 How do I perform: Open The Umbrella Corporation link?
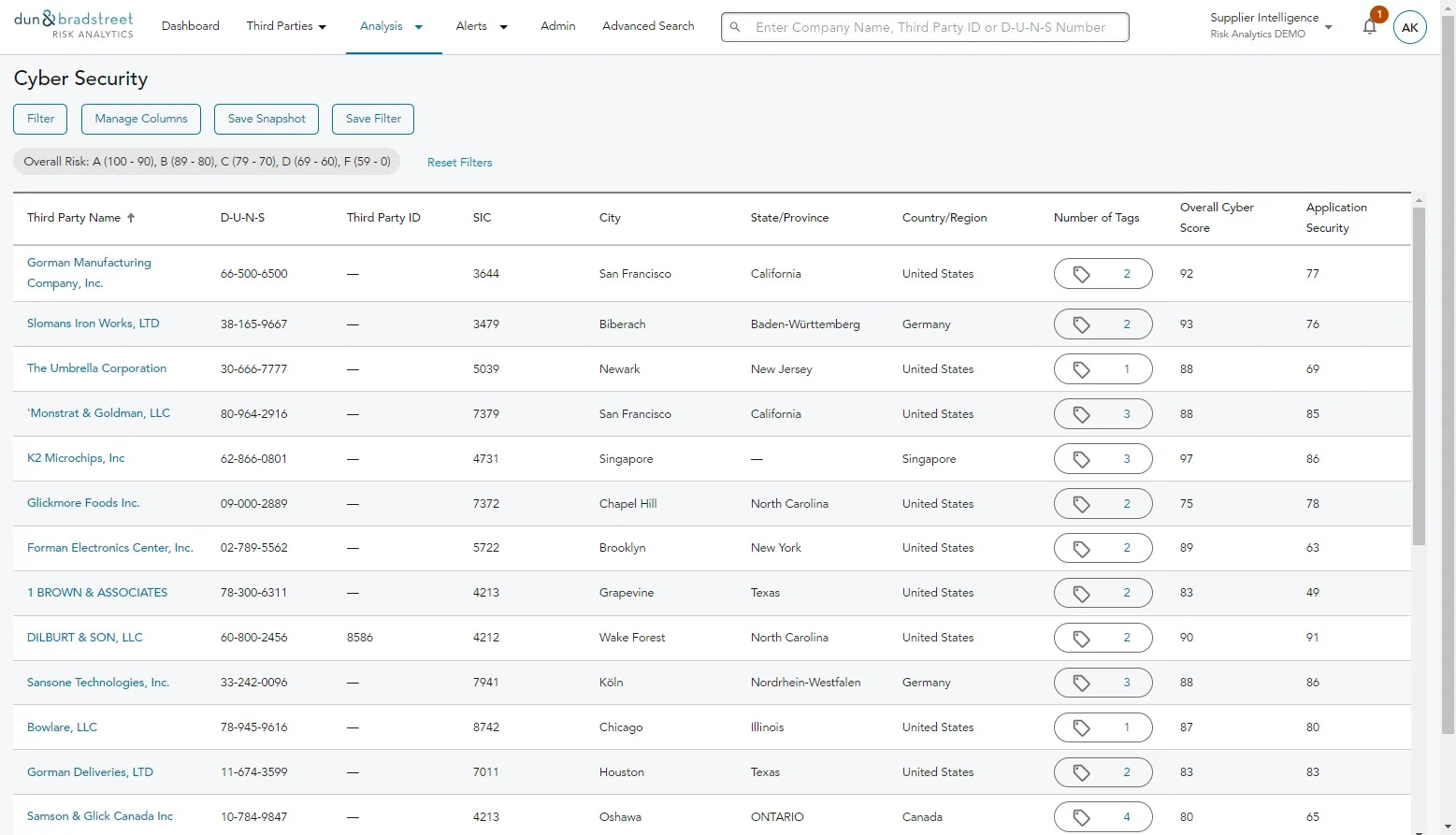[96, 368]
